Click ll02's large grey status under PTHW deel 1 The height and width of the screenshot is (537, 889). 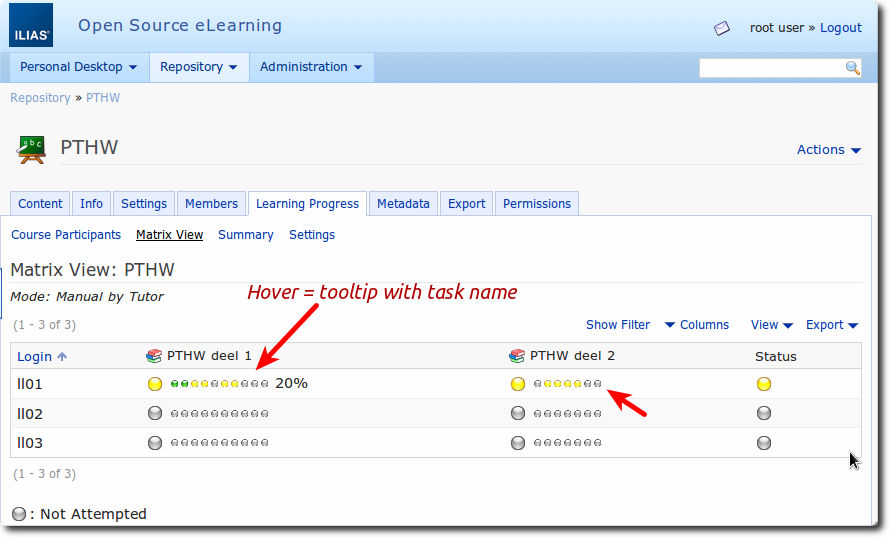click(155, 413)
